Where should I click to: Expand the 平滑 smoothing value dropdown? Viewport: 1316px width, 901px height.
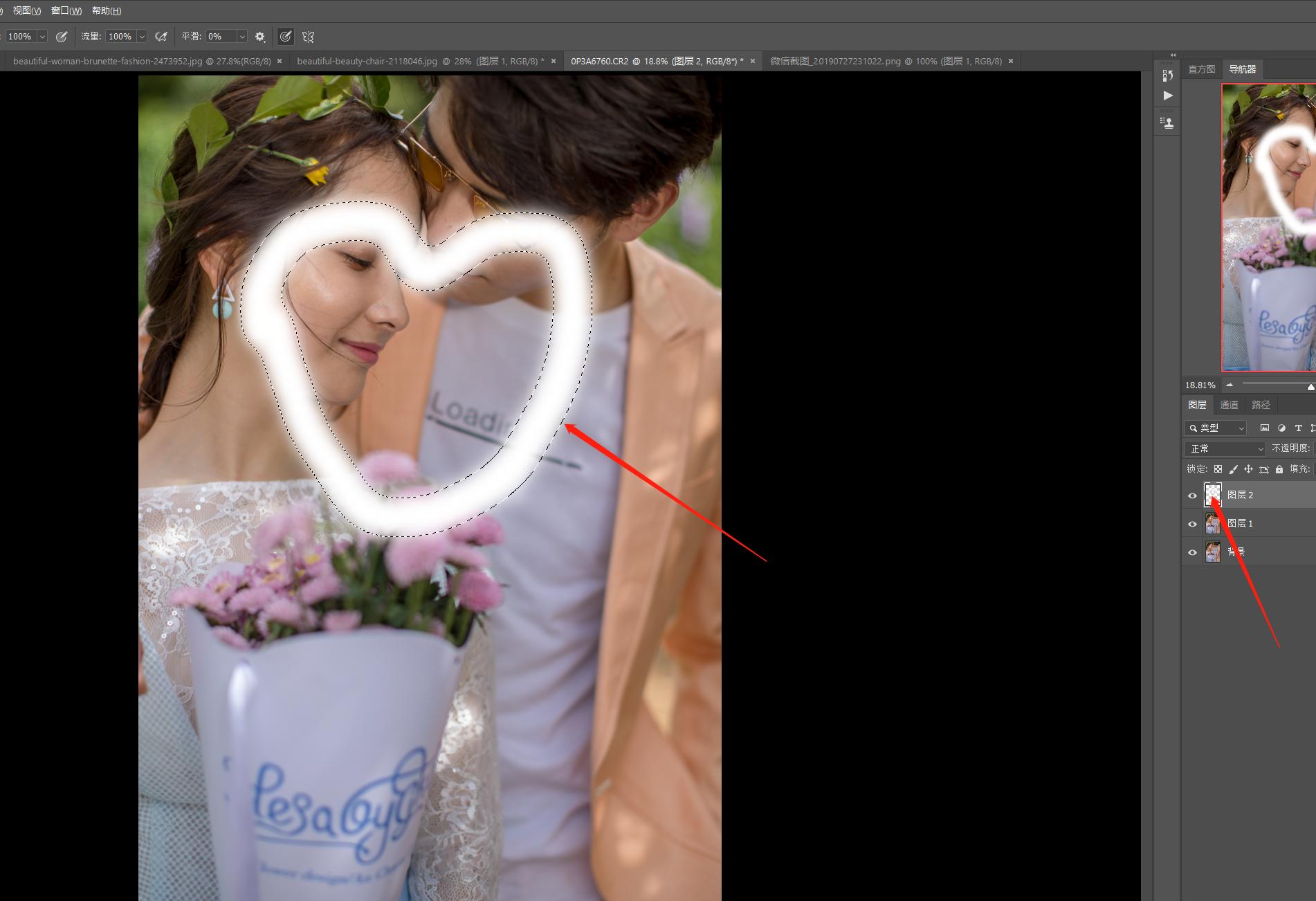tap(241, 37)
